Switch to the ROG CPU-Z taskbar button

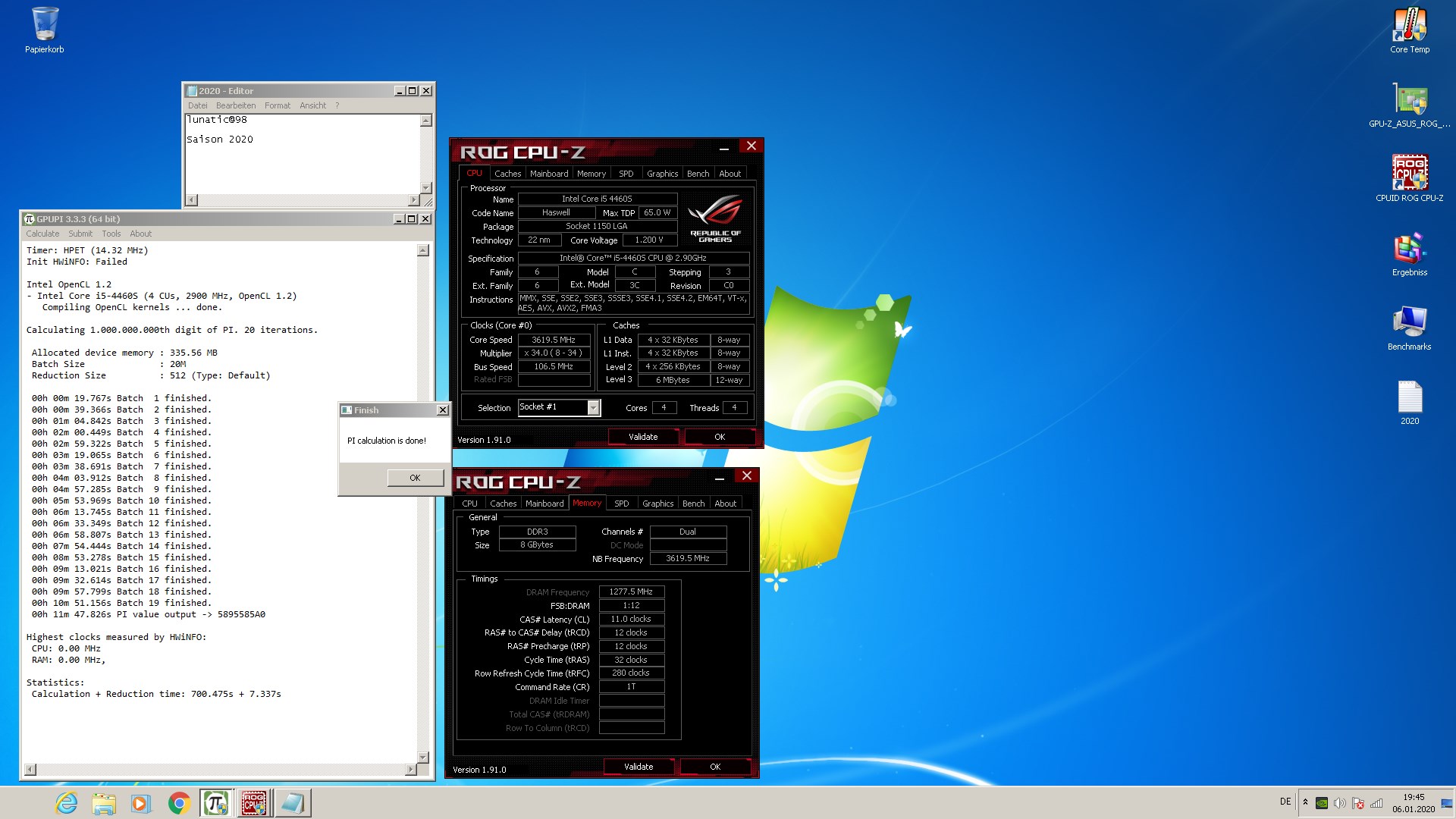(254, 803)
